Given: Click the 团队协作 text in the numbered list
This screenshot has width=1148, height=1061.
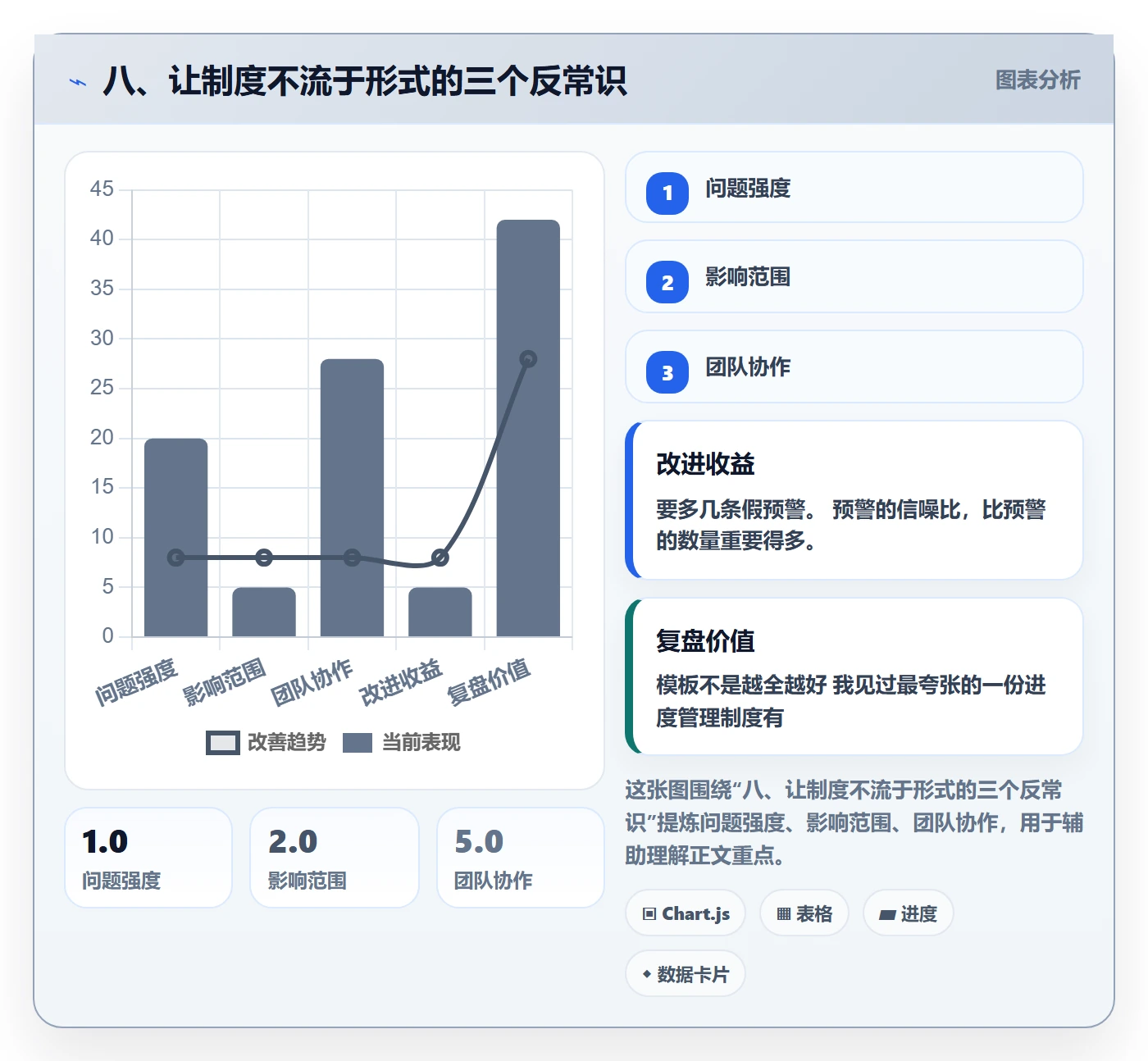Looking at the screenshot, I should coord(748,367).
